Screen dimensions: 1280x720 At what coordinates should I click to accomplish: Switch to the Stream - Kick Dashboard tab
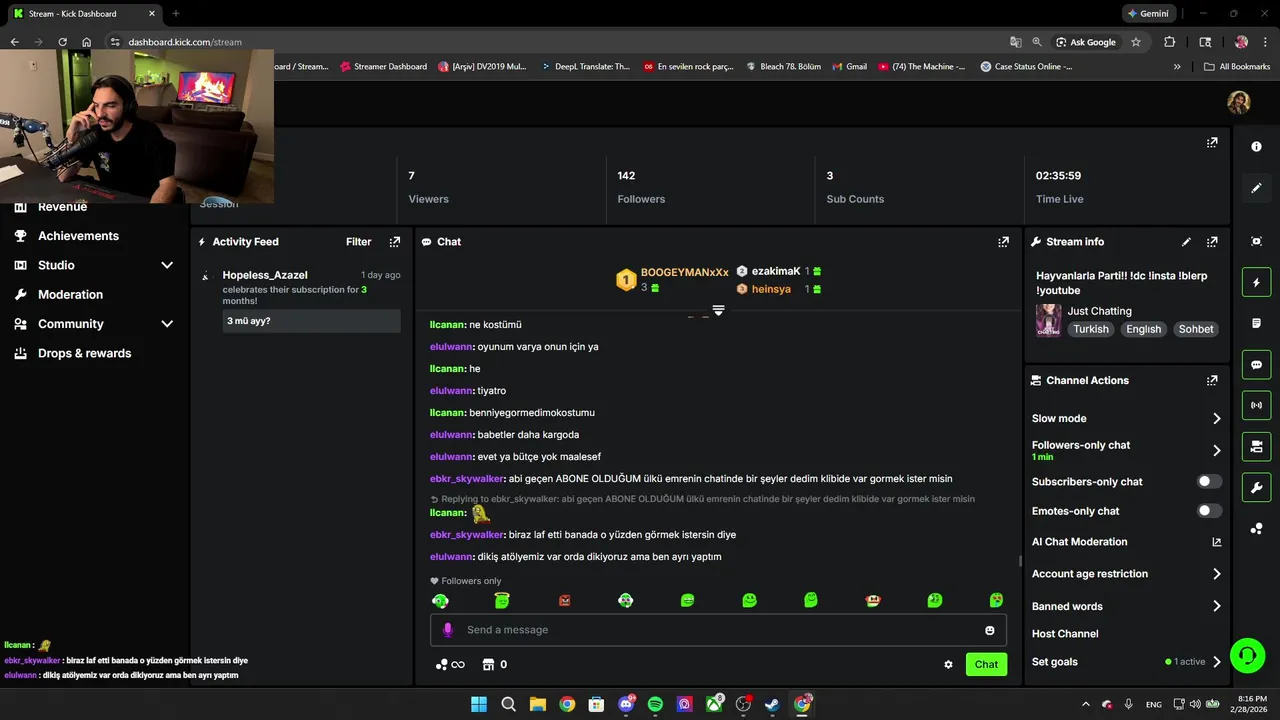pos(83,14)
